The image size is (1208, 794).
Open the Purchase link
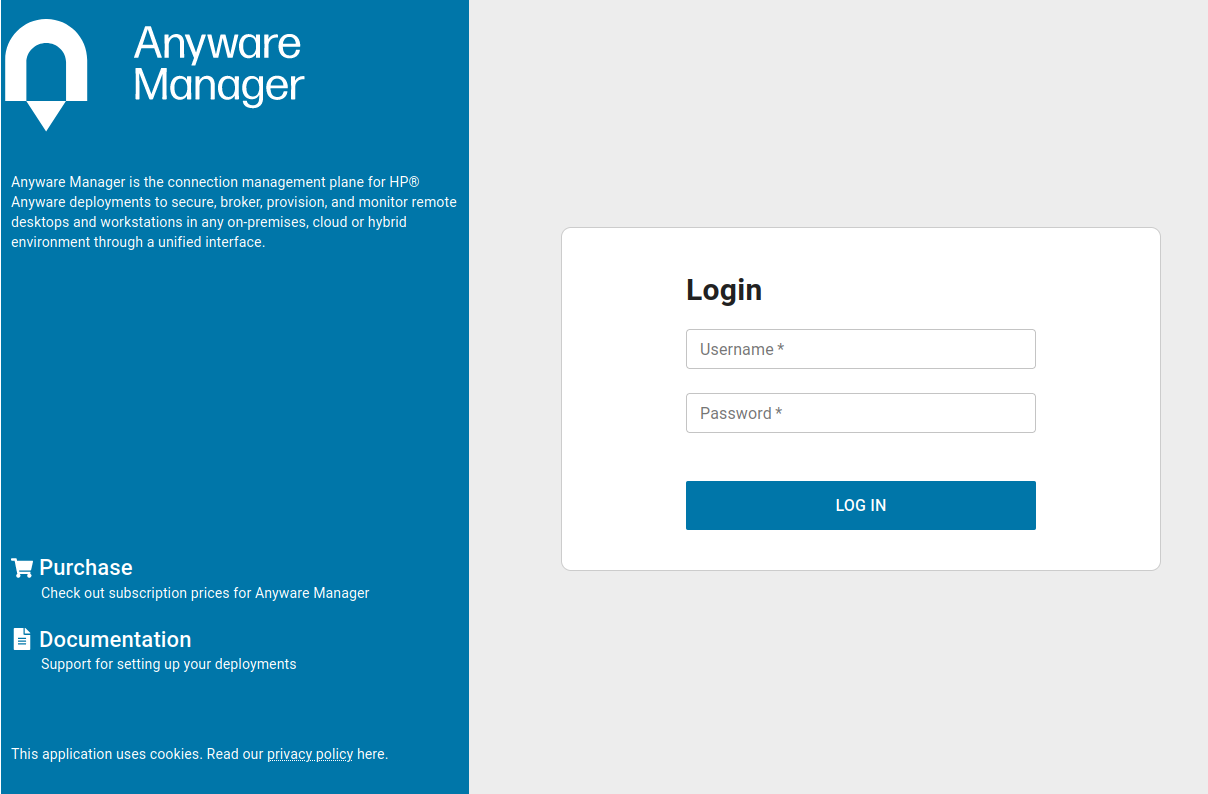86,568
